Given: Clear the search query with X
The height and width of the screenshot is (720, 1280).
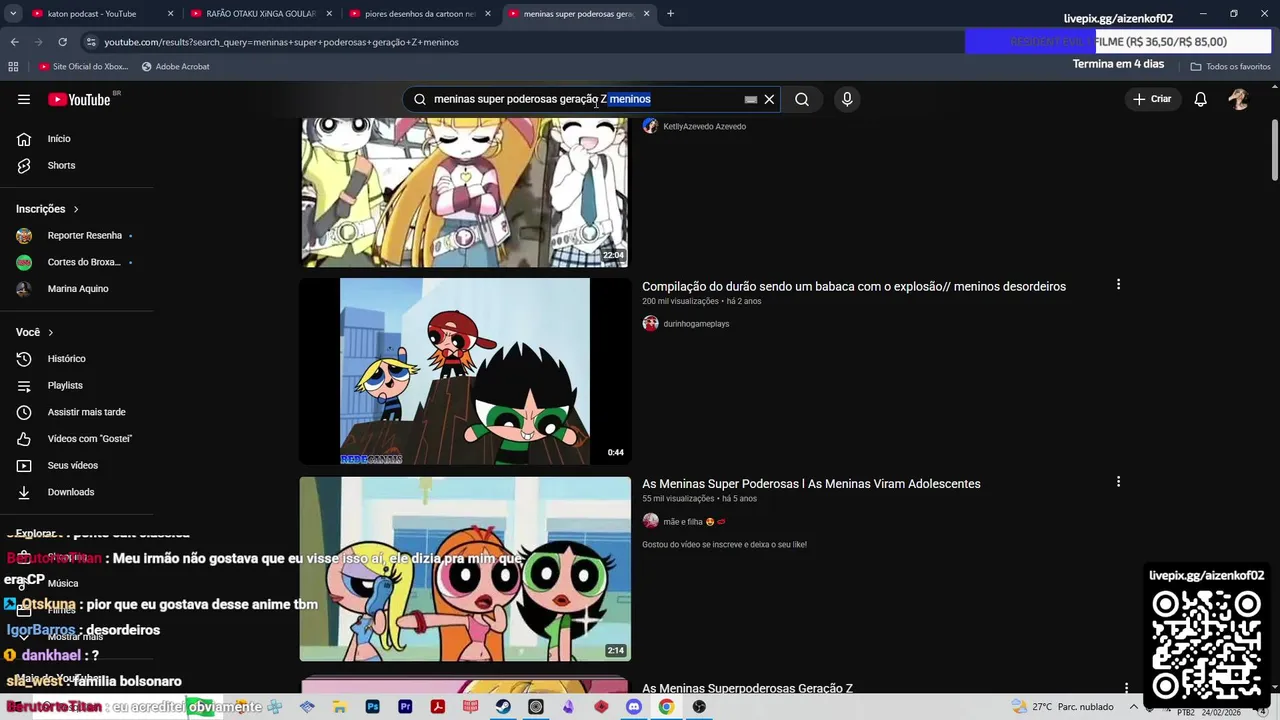Looking at the screenshot, I should pyautogui.click(x=769, y=99).
